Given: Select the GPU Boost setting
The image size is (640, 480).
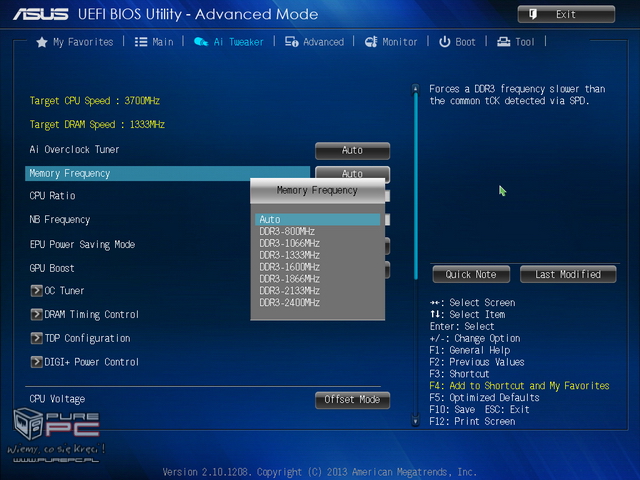Looking at the screenshot, I should (52, 269).
